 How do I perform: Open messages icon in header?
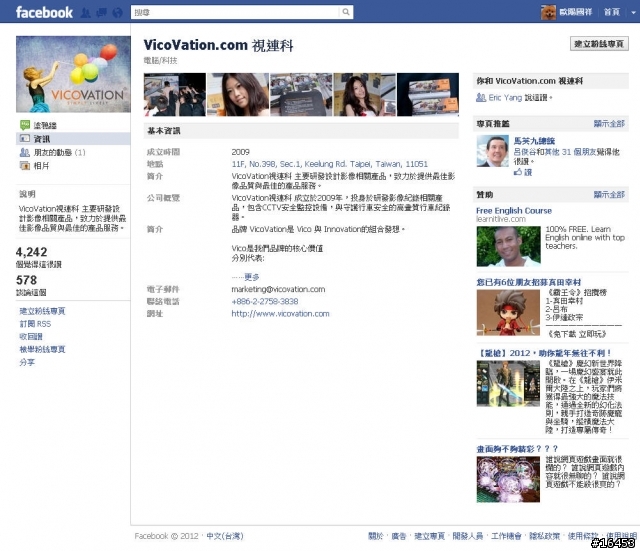[101, 13]
